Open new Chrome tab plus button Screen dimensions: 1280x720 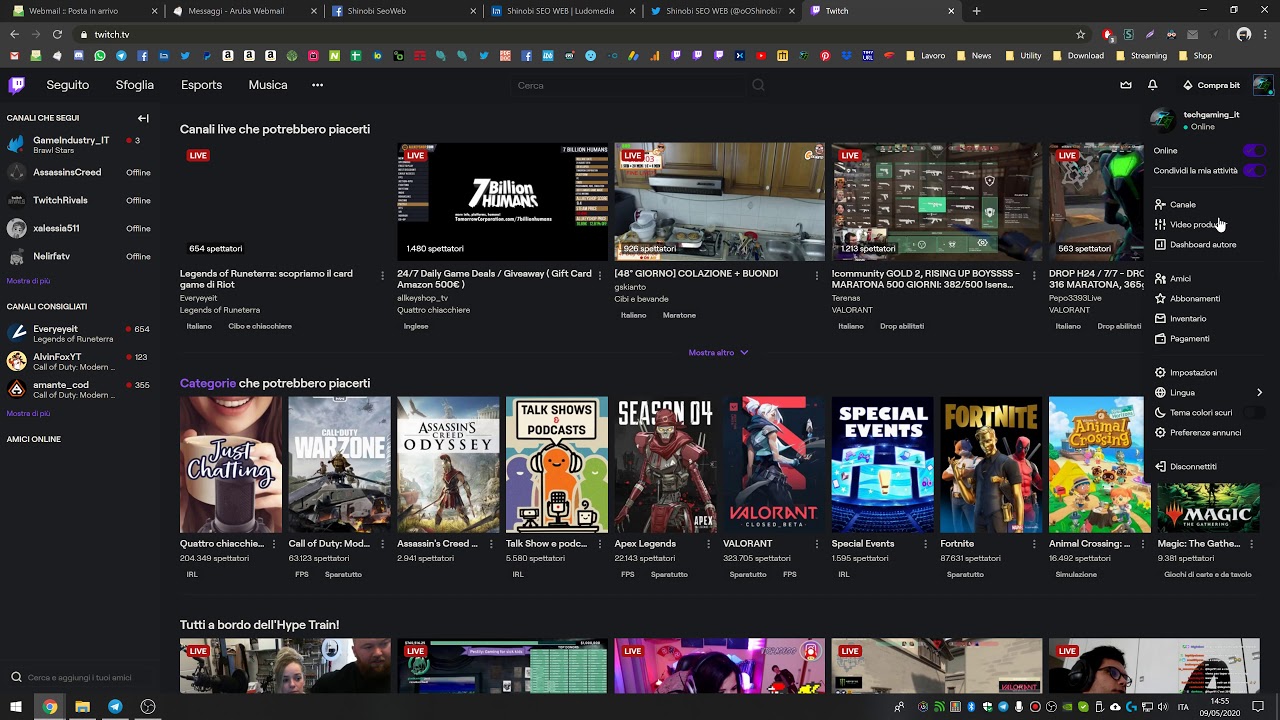(976, 11)
